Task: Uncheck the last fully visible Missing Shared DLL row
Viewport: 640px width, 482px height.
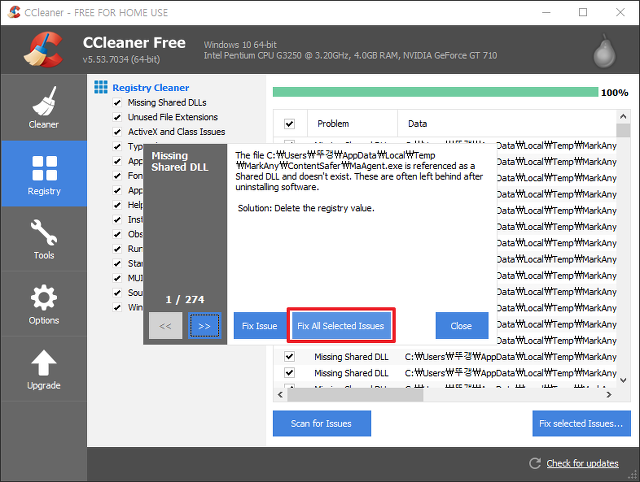Action: point(289,373)
